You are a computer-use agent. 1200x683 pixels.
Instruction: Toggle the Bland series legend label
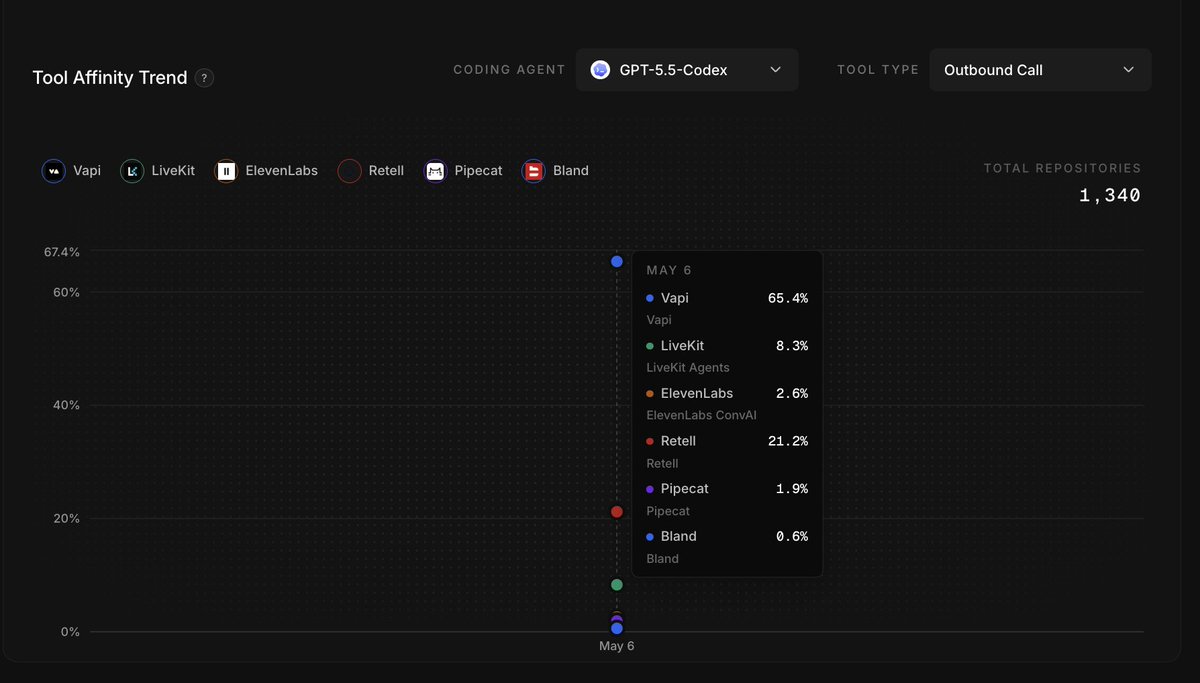point(571,171)
